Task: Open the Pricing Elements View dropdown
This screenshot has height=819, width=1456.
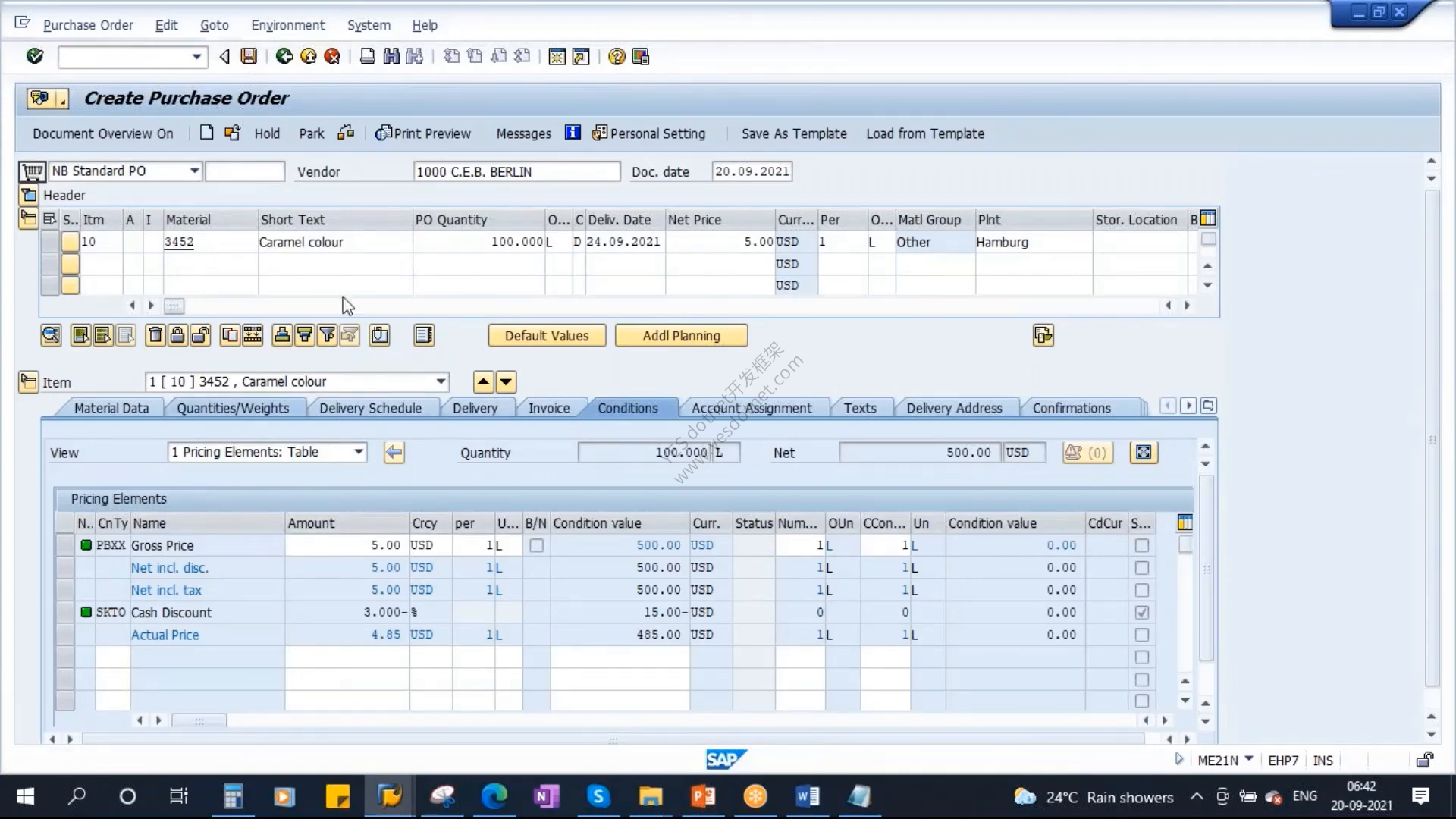Action: (x=359, y=452)
